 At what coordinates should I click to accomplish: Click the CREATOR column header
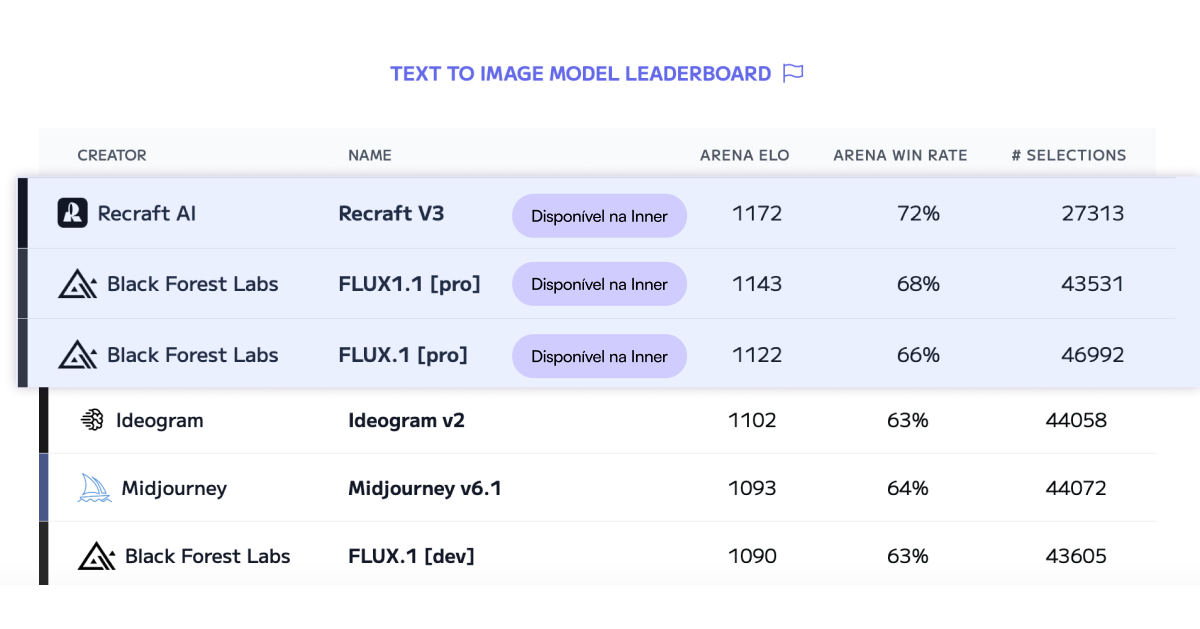[x=112, y=155]
